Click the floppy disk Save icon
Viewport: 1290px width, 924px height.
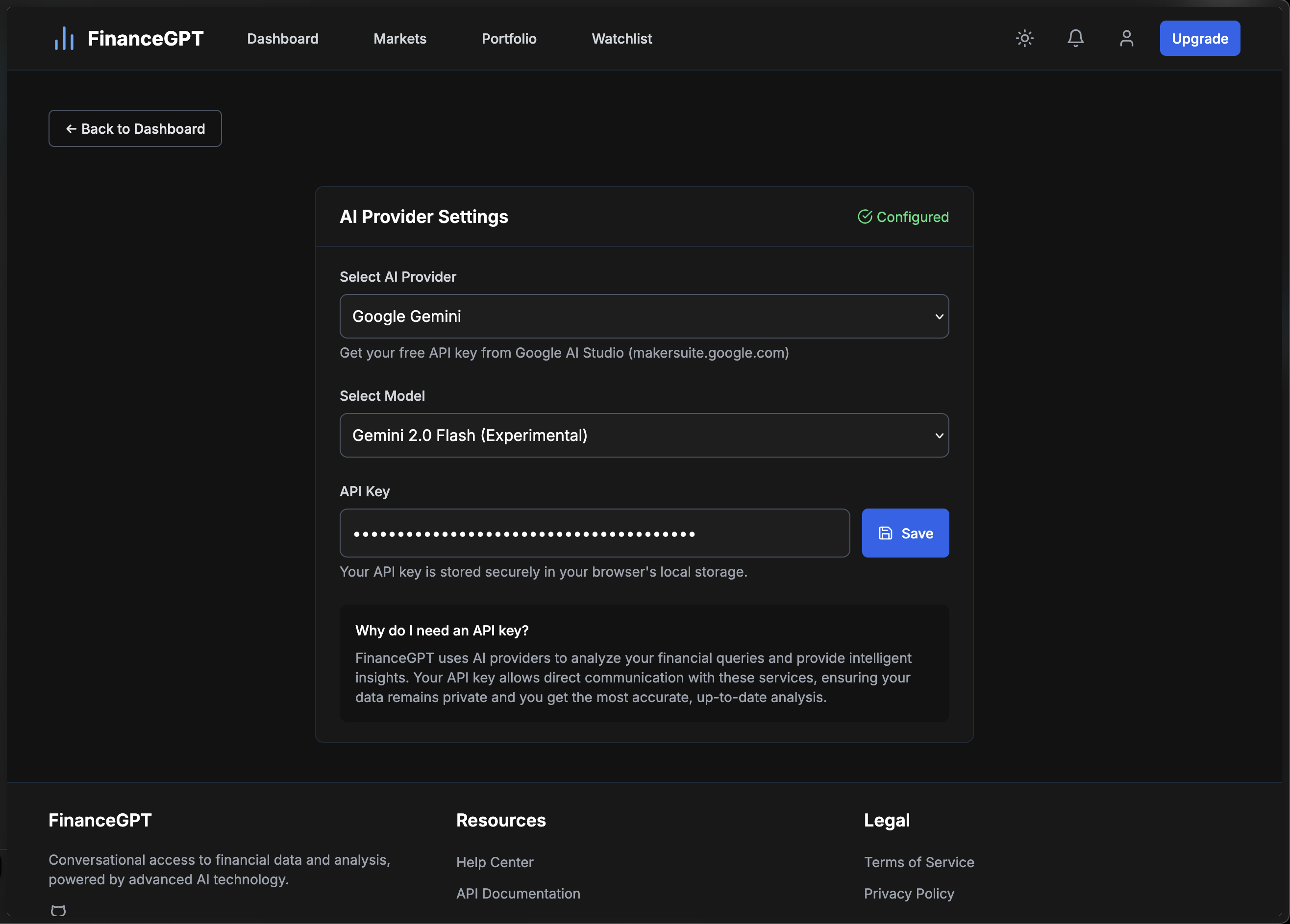[885, 534]
